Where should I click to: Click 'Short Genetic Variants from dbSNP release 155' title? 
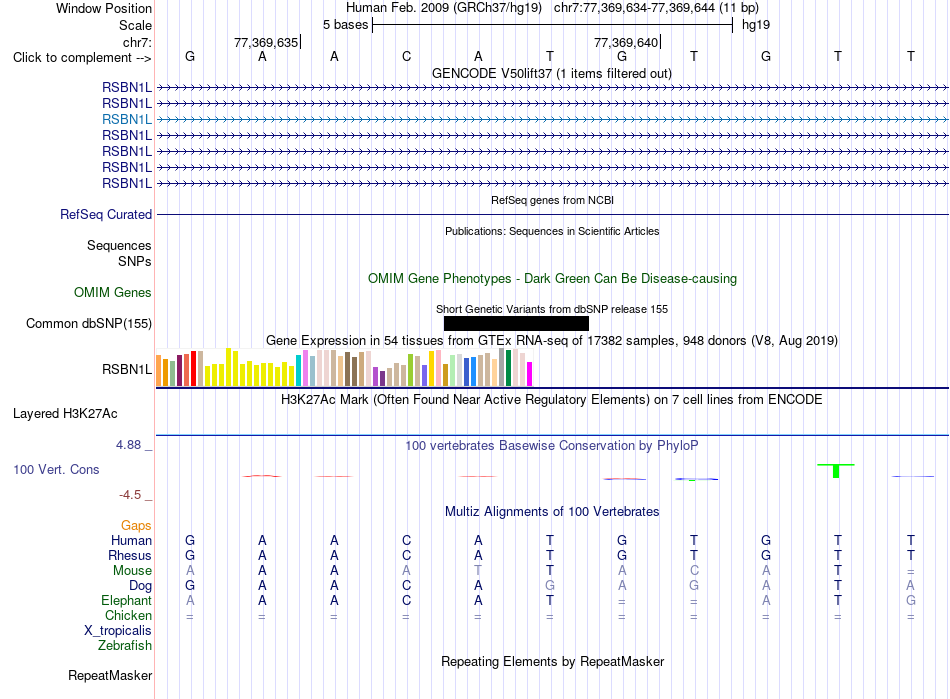point(552,309)
